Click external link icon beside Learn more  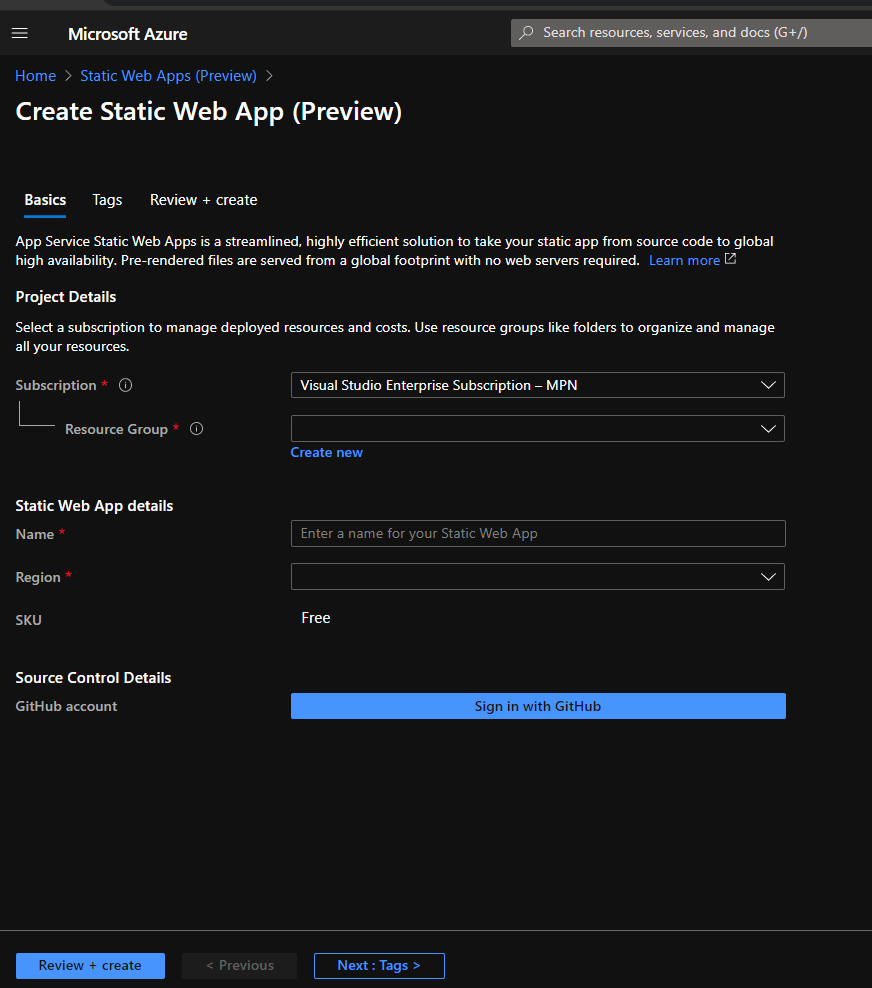coord(730,259)
